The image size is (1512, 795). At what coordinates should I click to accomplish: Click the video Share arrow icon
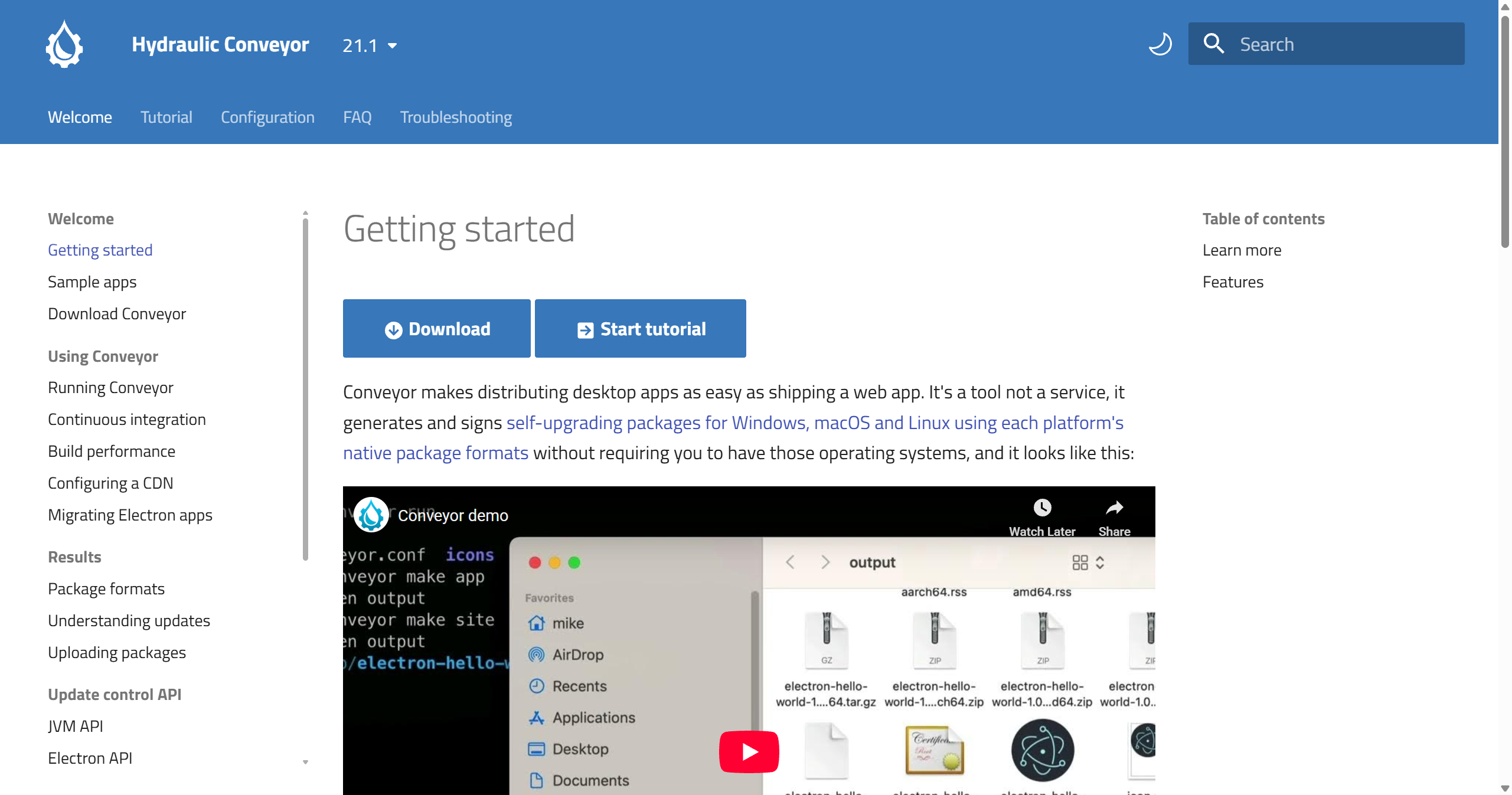coord(1114,508)
